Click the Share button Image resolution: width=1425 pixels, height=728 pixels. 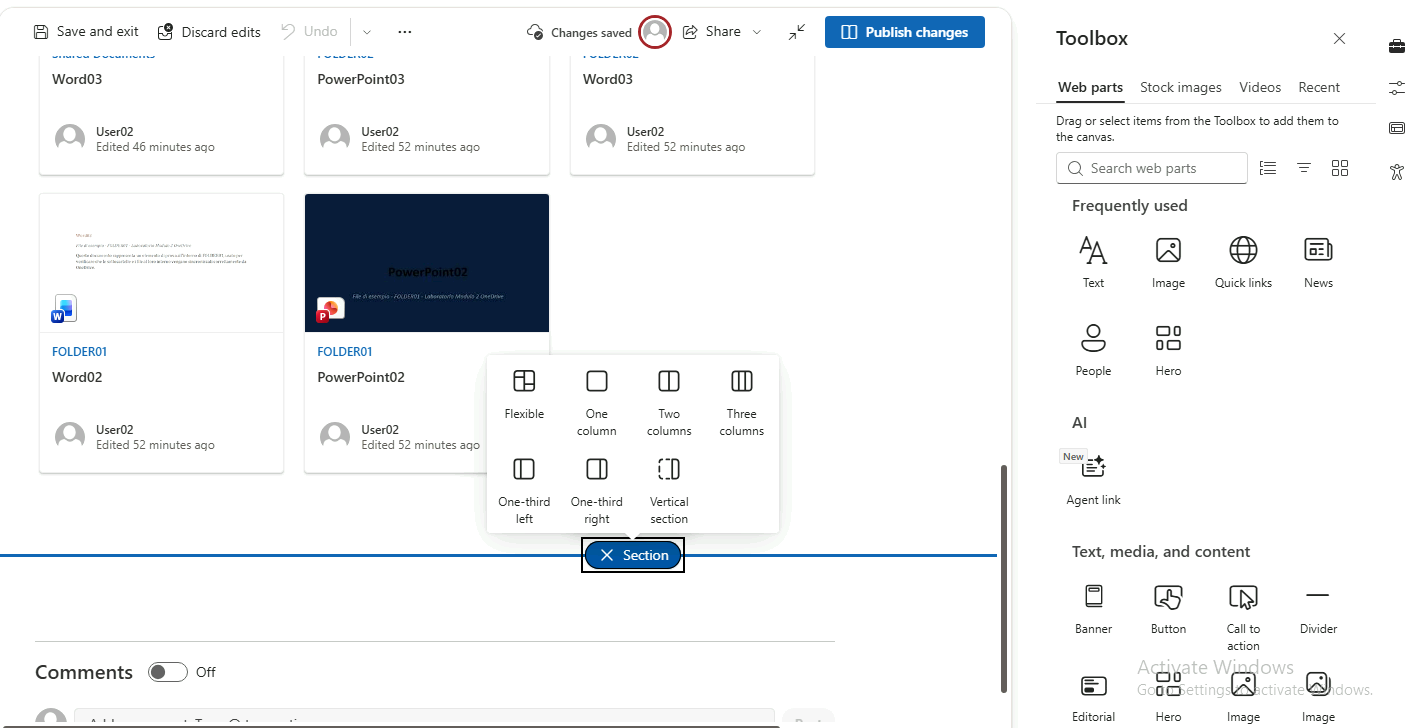[712, 32]
